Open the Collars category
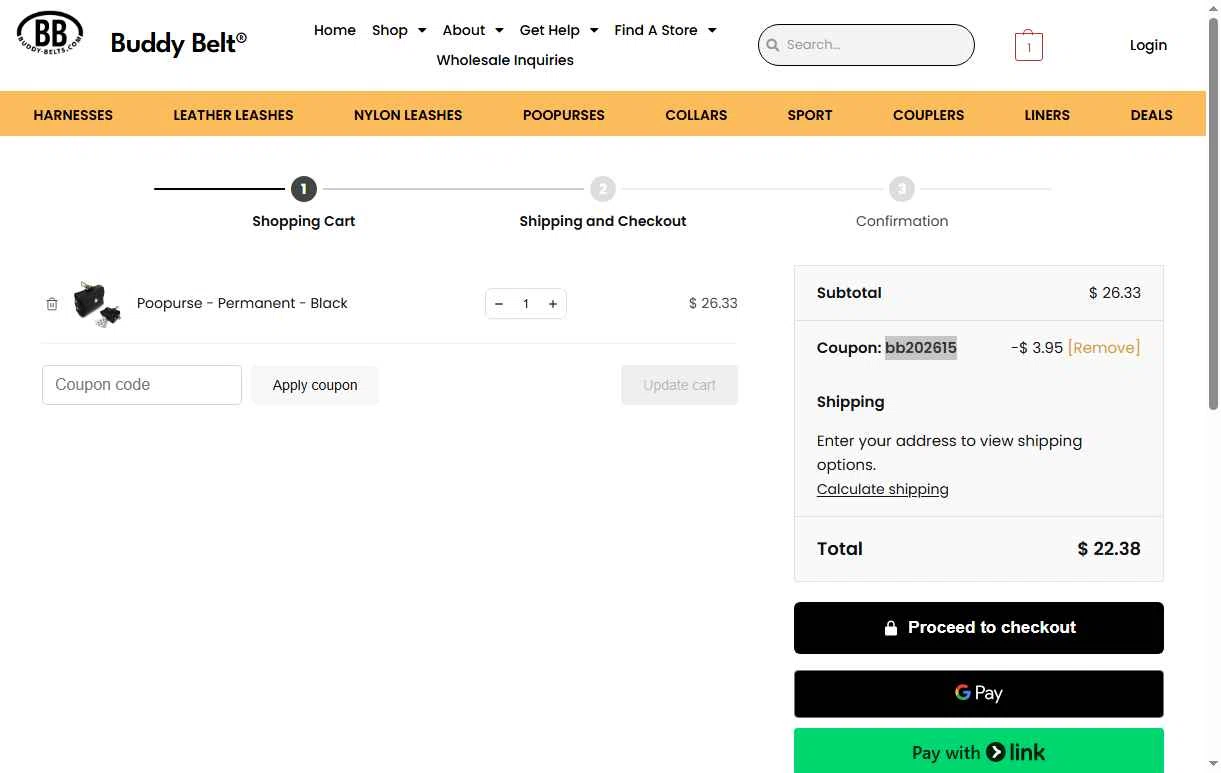 696,115
